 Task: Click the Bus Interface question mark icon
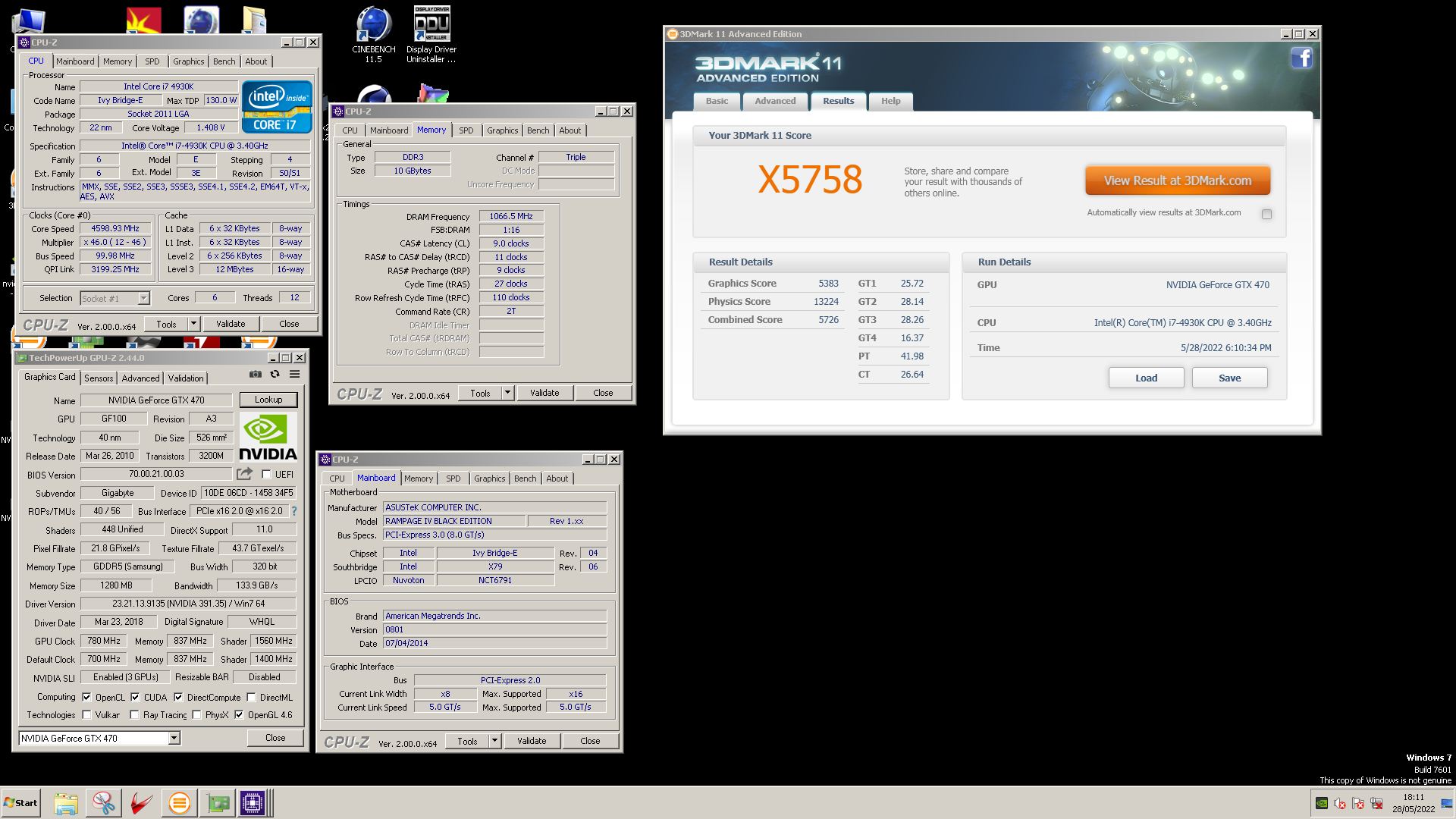[x=294, y=511]
